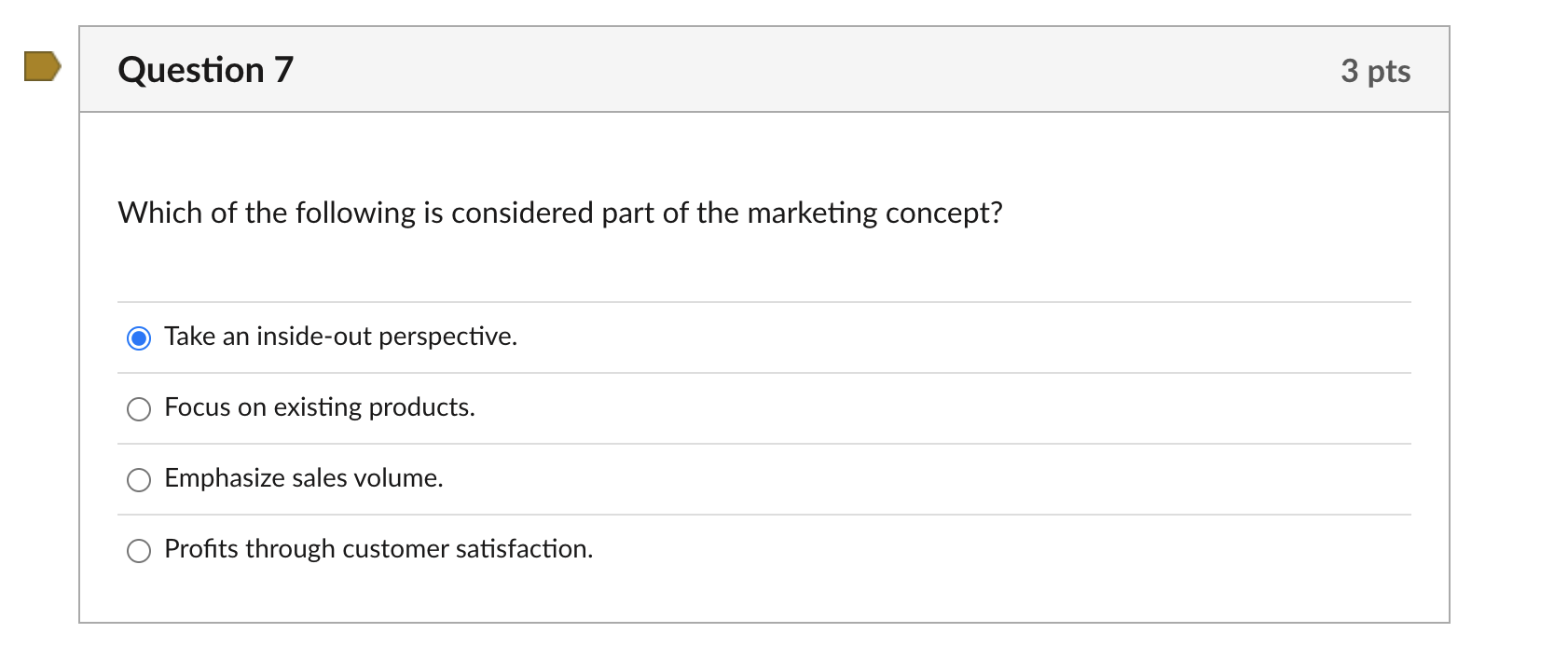Click the 'Question 7' heading
1568x647 pixels.
(x=205, y=70)
